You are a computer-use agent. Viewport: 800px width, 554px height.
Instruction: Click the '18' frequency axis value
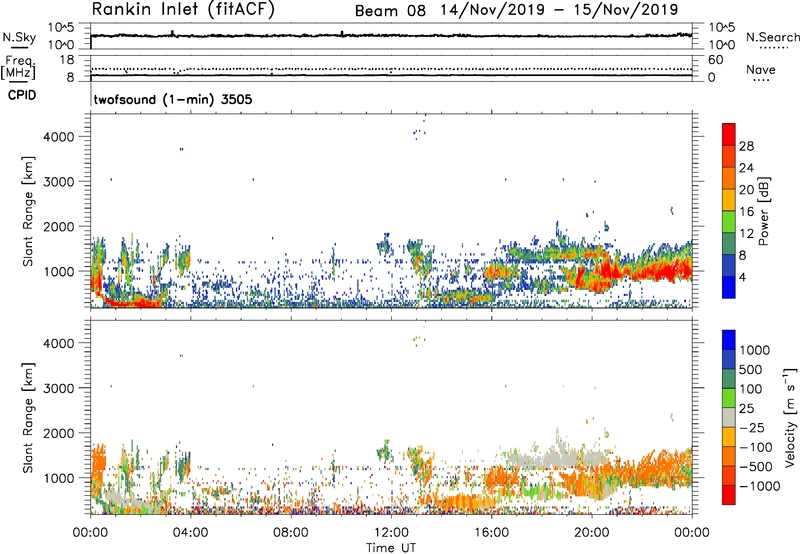click(x=67, y=60)
